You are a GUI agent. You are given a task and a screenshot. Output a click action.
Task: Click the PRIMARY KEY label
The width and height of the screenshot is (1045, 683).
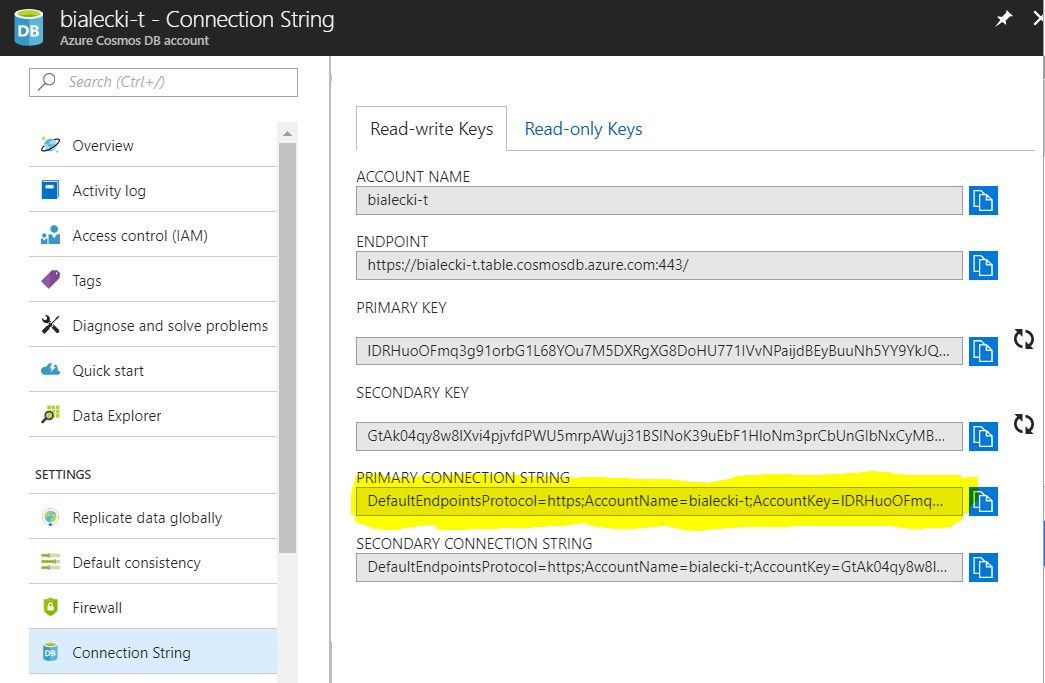tap(401, 308)
